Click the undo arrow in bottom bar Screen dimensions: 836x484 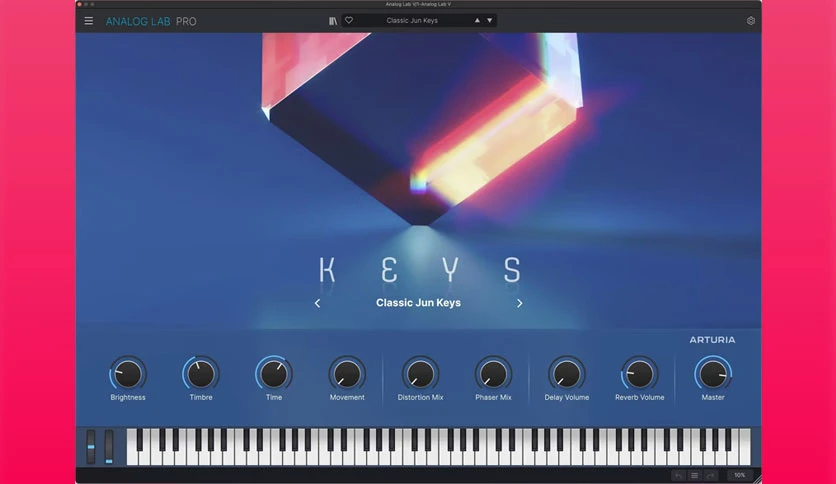tap(678, 475)
